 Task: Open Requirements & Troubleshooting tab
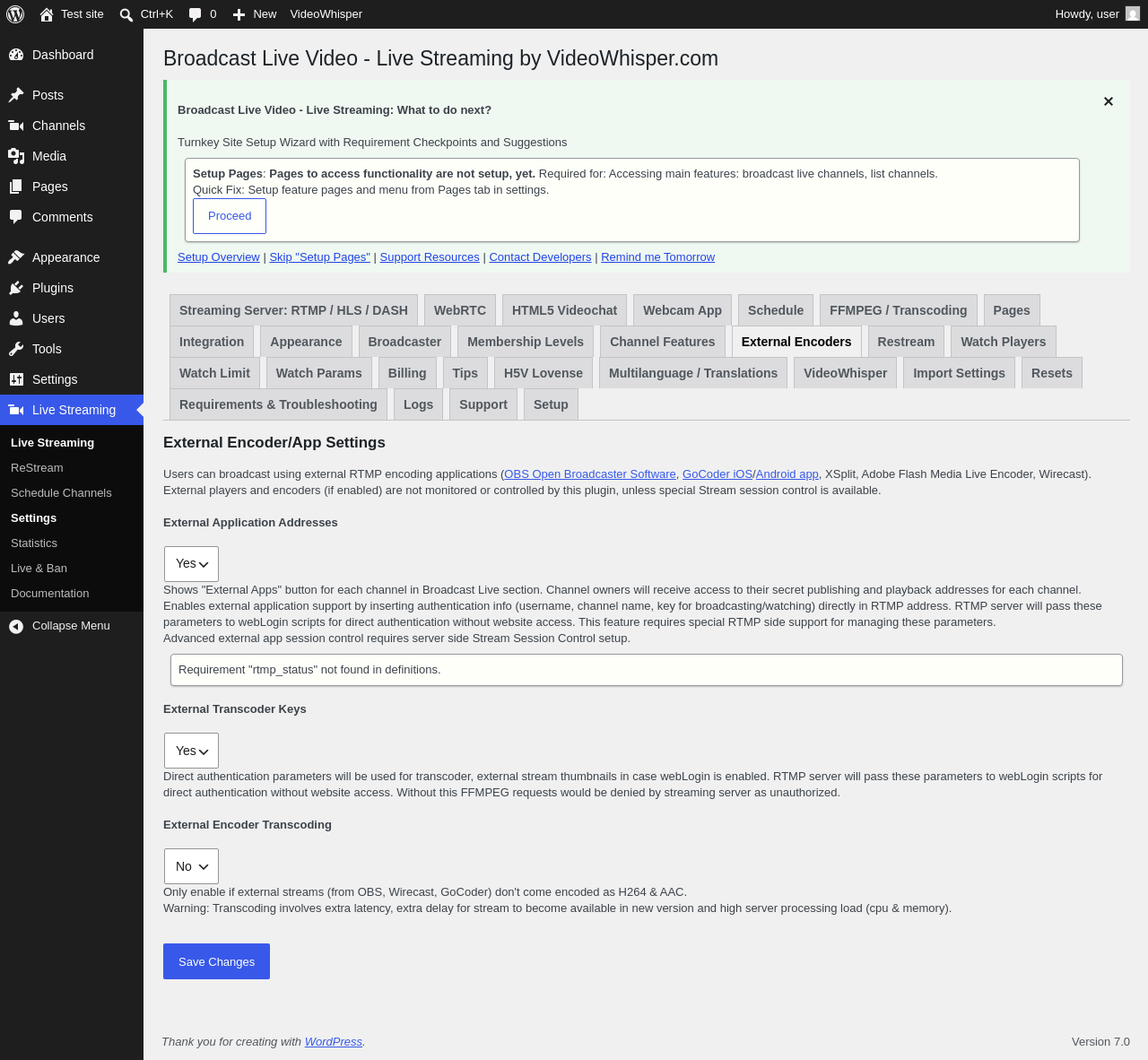[x=278, y=404]
